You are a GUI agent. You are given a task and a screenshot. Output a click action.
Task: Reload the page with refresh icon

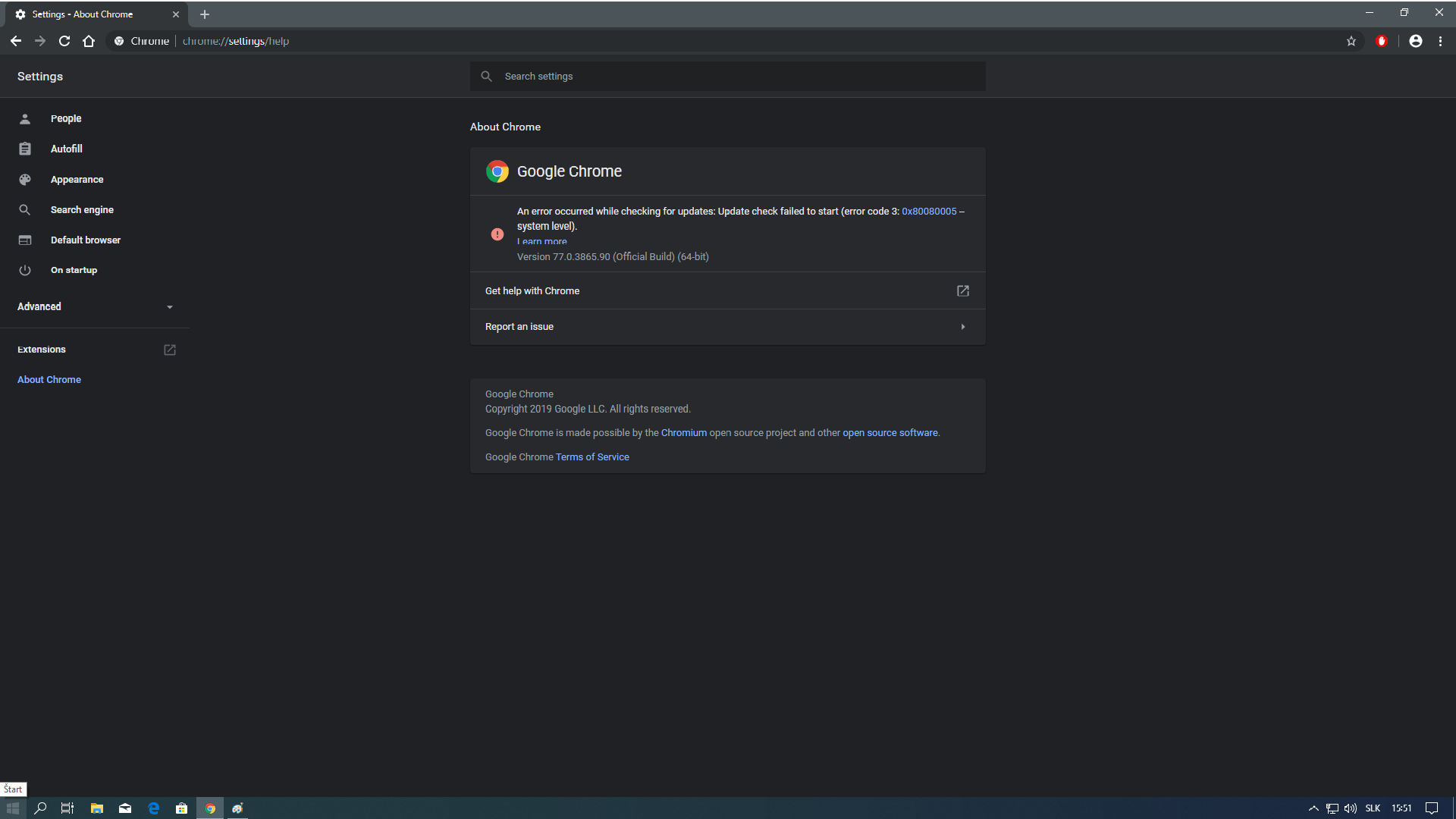pyautogui.click(x=64, y=41)
